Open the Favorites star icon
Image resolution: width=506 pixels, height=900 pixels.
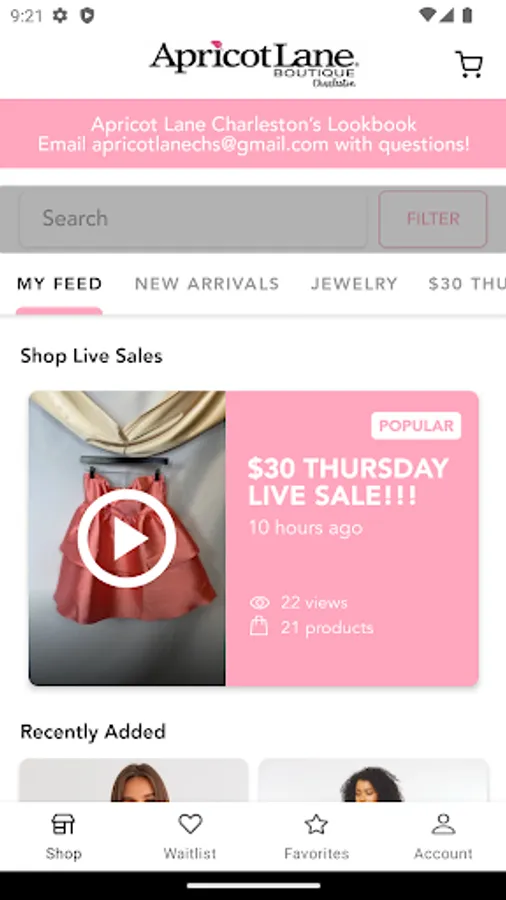(316, 824)
